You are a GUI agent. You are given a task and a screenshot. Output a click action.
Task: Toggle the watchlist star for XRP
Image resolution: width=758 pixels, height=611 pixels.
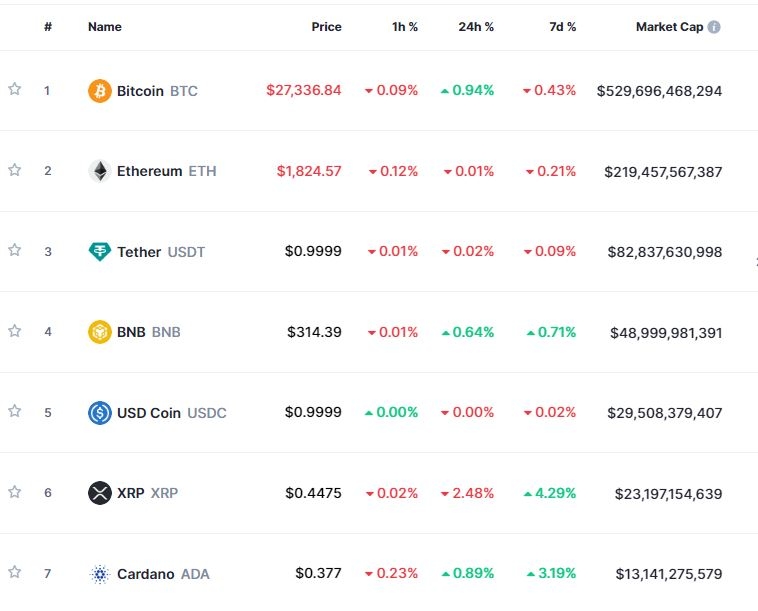click(x=15, y=492)
